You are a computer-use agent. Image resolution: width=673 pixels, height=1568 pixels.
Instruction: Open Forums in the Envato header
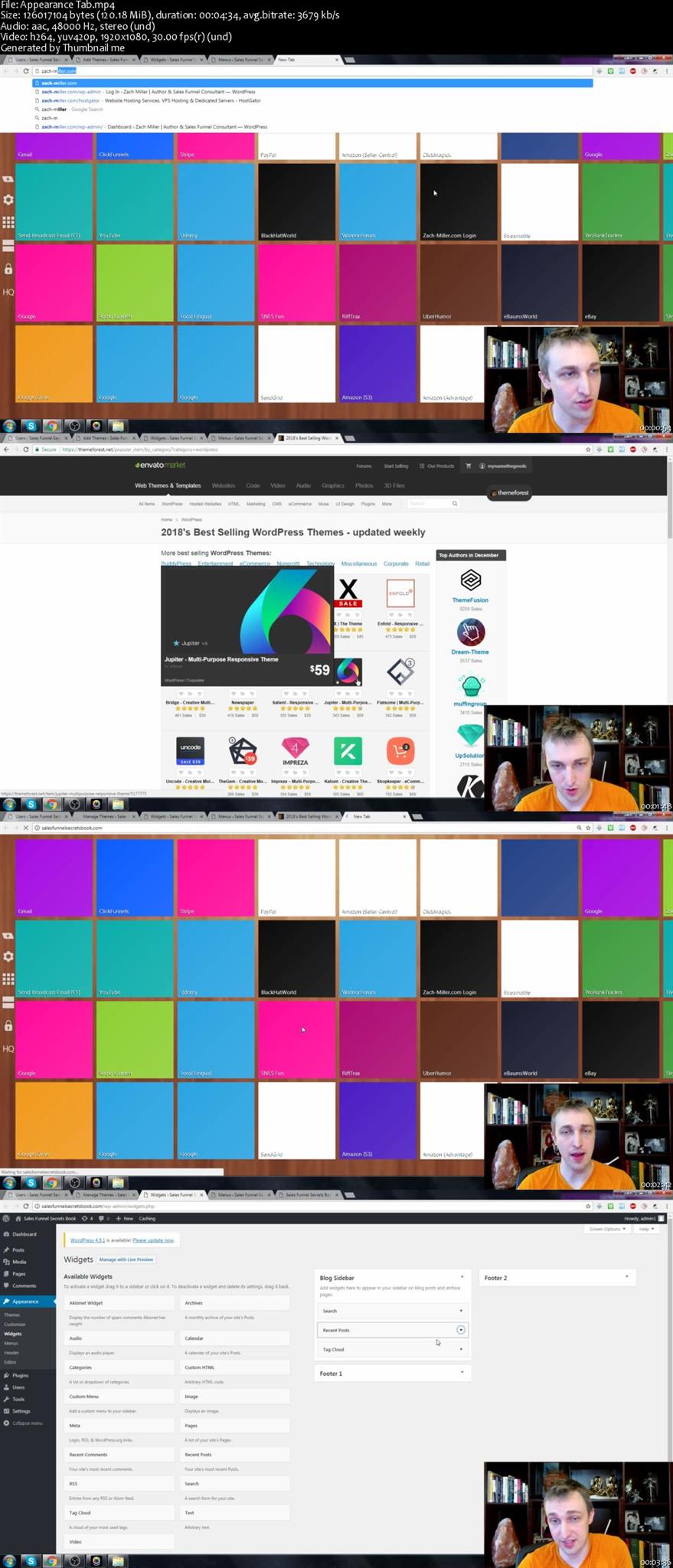(x=364, y=465)
